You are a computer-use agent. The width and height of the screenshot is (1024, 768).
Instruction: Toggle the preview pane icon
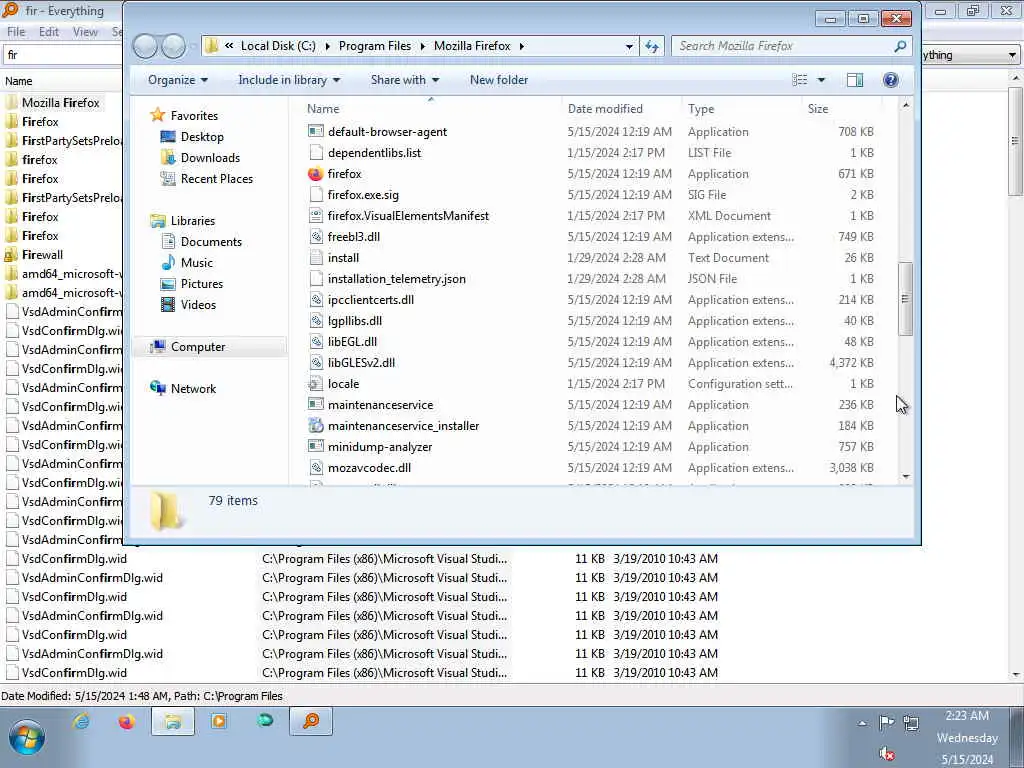[x=855, y=80]
